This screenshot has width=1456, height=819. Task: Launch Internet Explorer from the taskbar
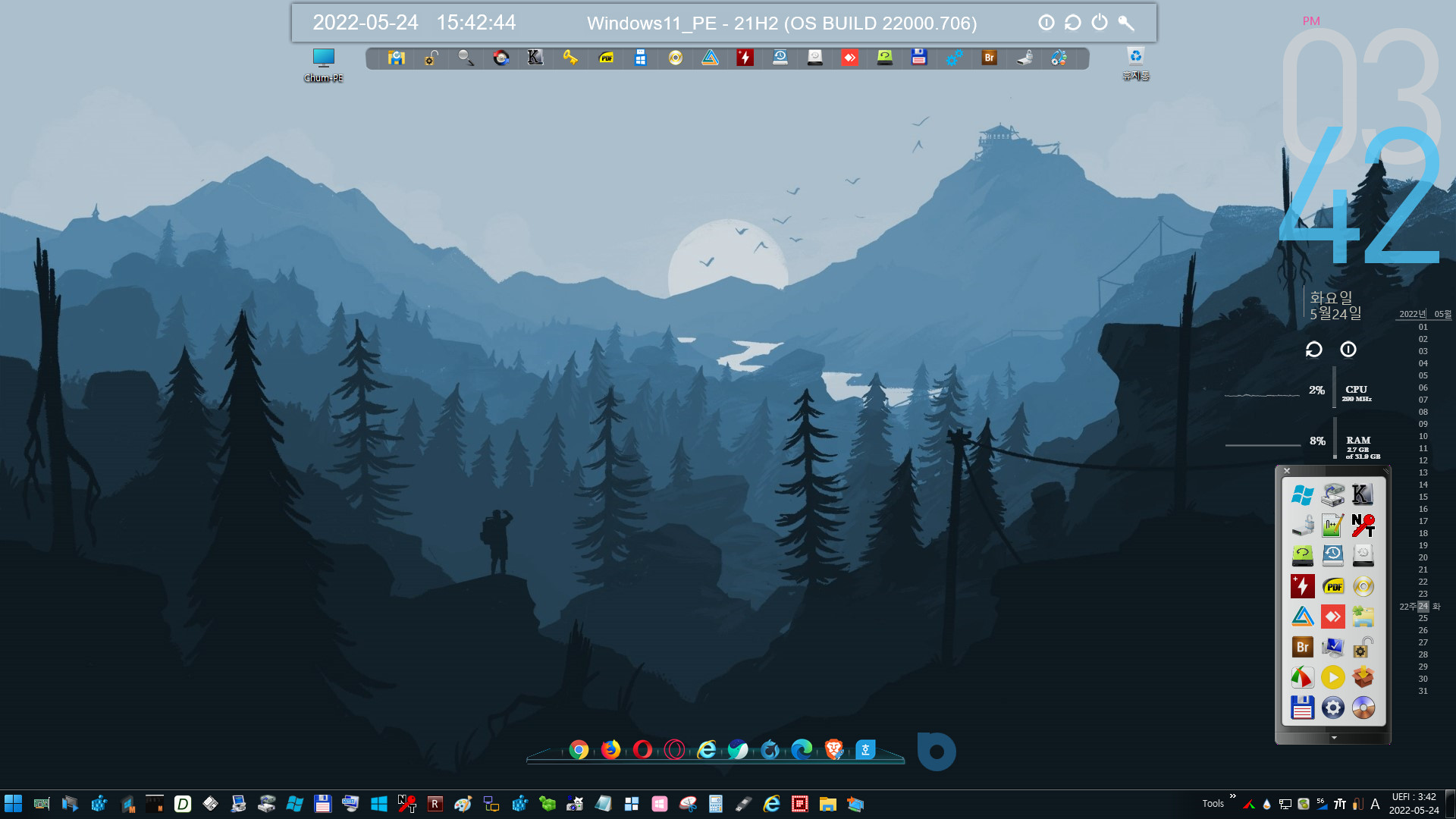pyautogui.click(x=771, y=804)
